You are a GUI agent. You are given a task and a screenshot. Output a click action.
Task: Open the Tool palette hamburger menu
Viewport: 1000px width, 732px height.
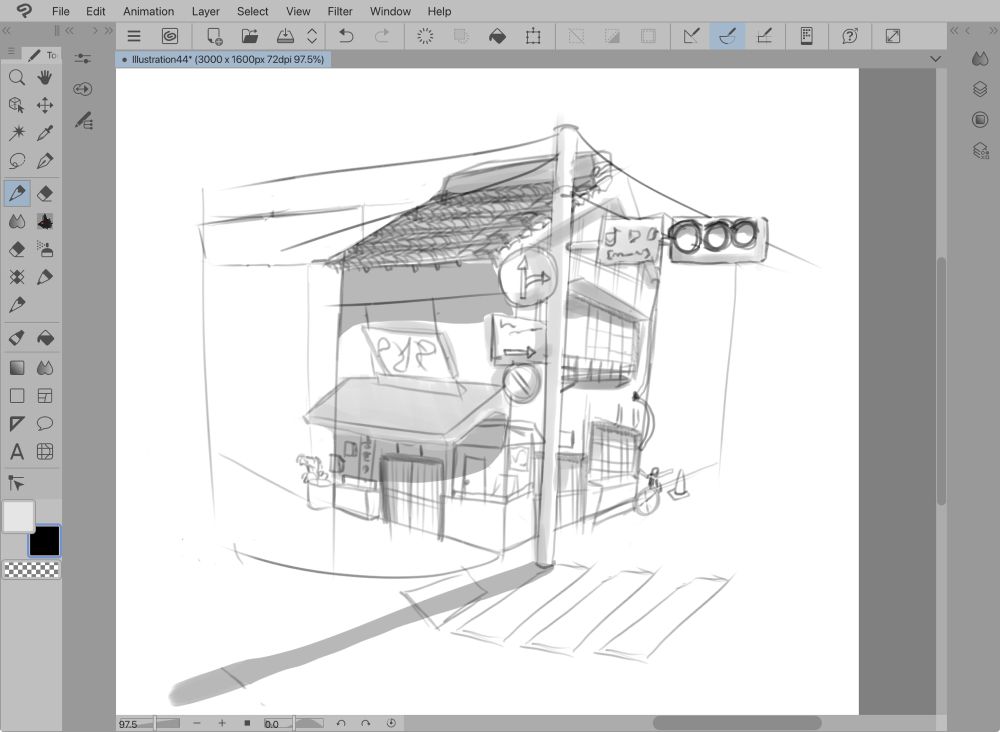coord(11,52)
